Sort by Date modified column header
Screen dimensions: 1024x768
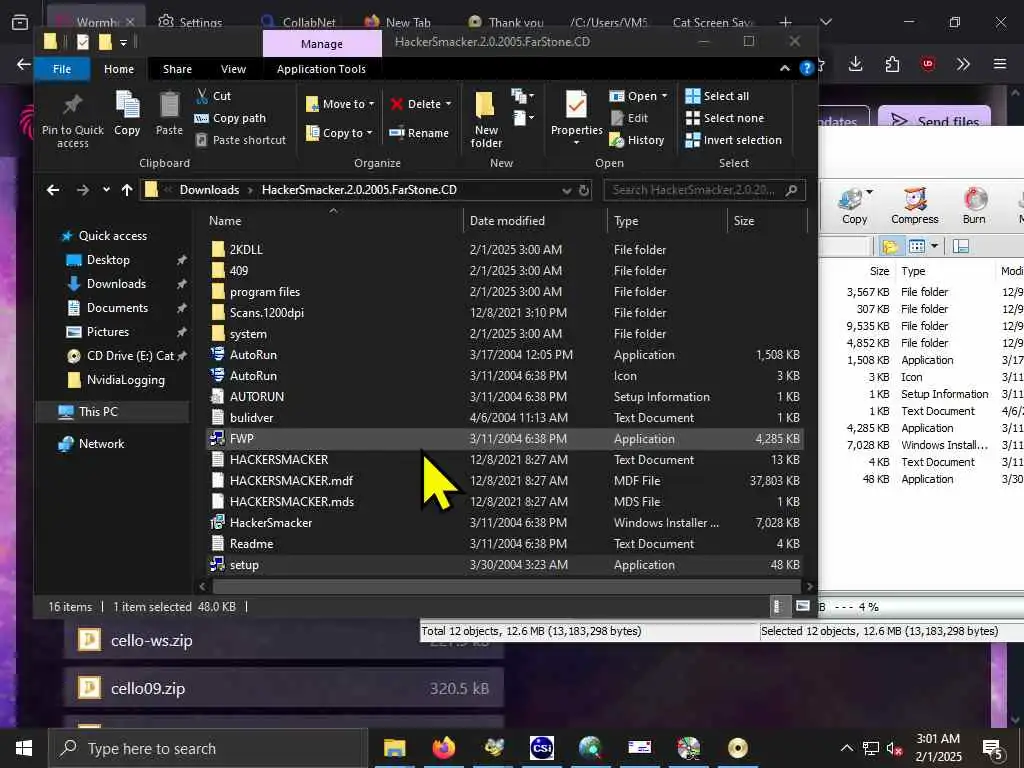pos(535,221)
